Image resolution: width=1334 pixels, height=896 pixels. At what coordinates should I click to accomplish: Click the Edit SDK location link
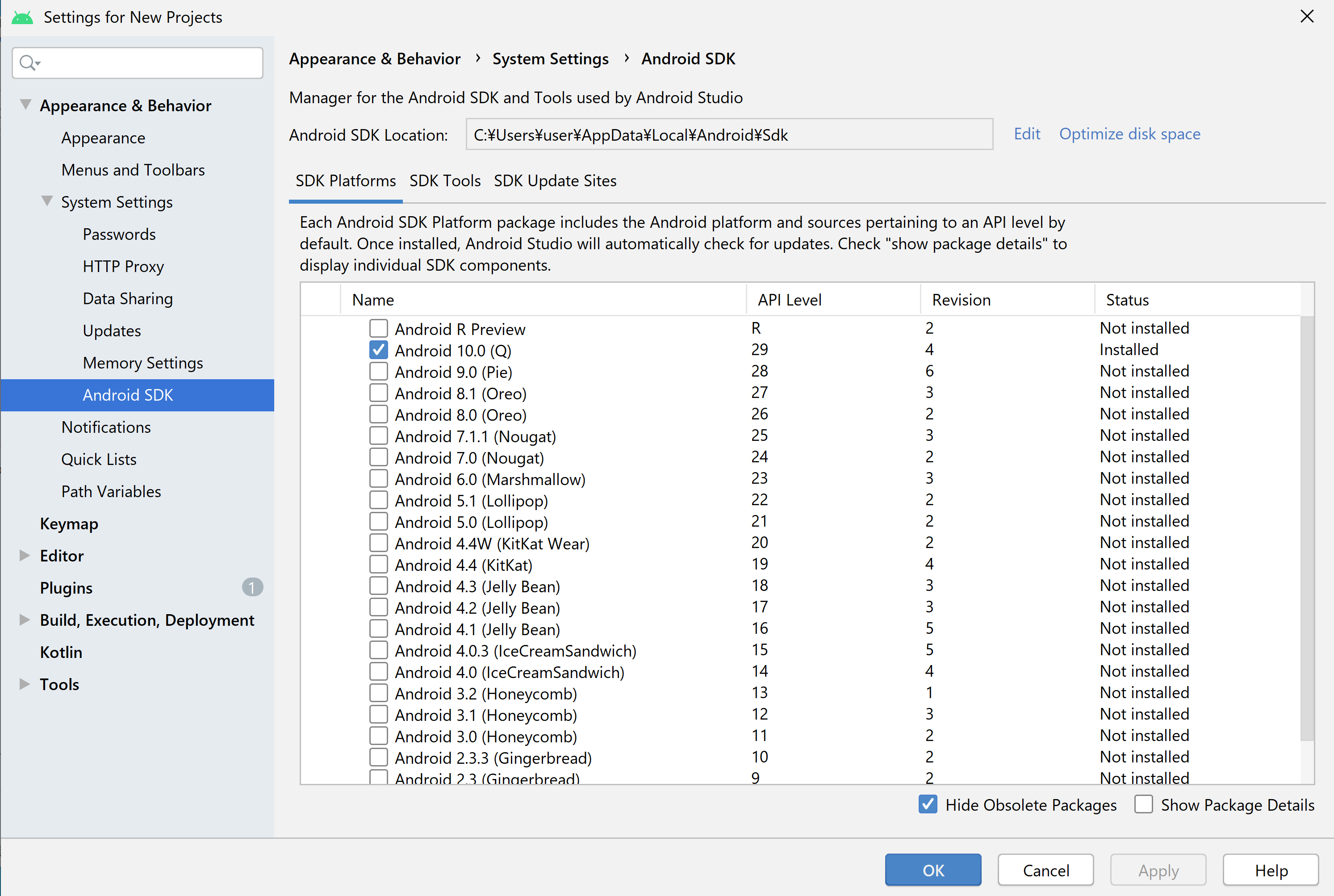pyautogui.click(x=1027, y=134)
